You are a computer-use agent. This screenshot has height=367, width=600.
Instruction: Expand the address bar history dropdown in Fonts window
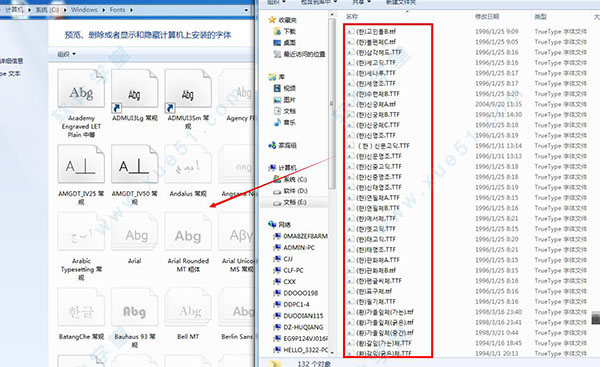pos(246,10)
